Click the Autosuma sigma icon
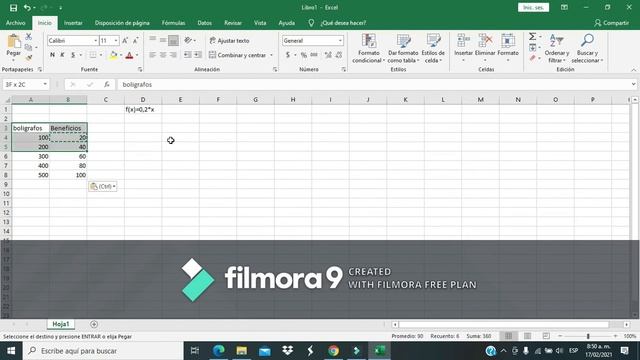Screen dimensions: 640x360 pos(532,37)
